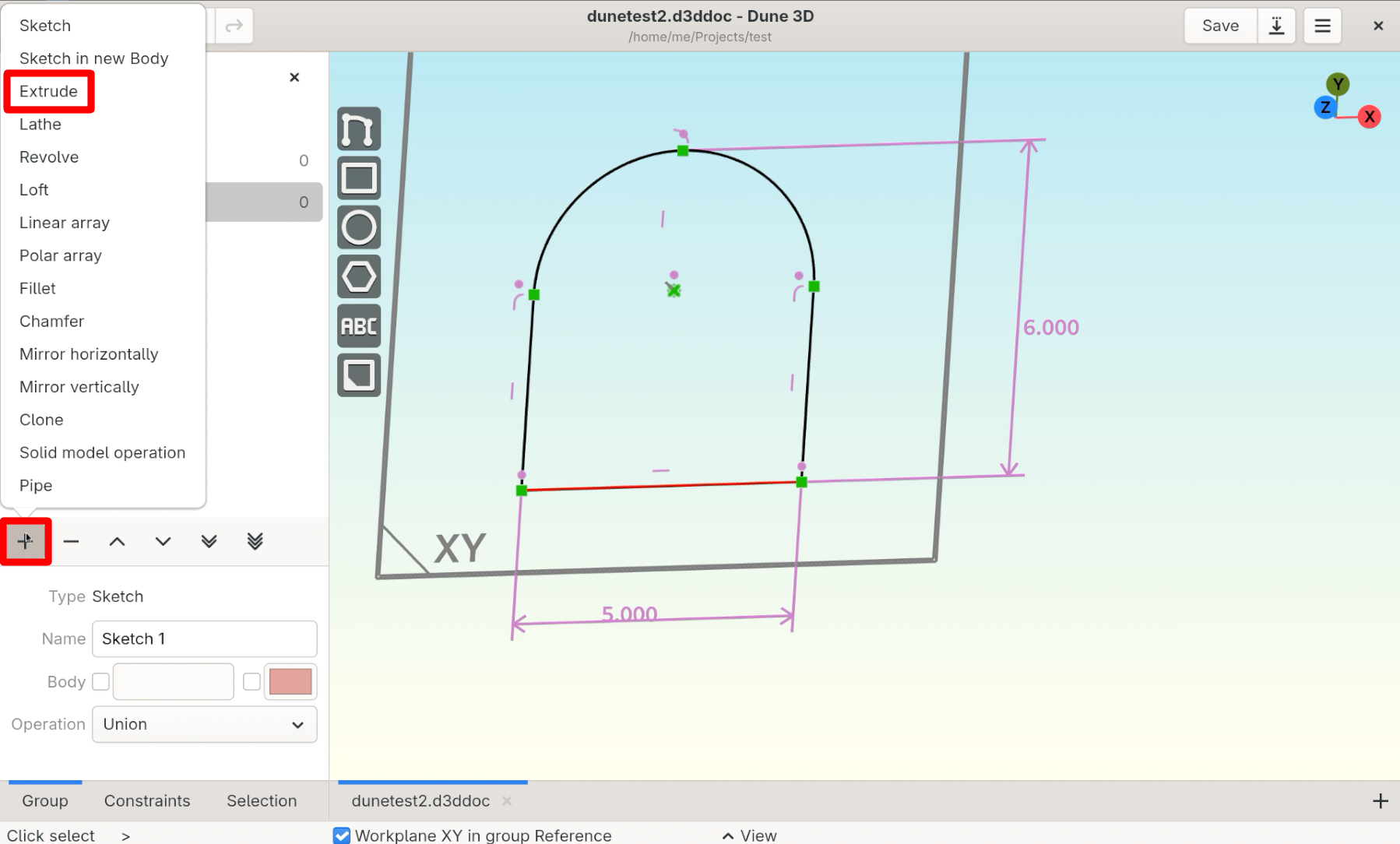1400x844 pixels.
Task: Select the regular polygon hexagon tool
Action: pyautogui.click(x=359, y=276)
